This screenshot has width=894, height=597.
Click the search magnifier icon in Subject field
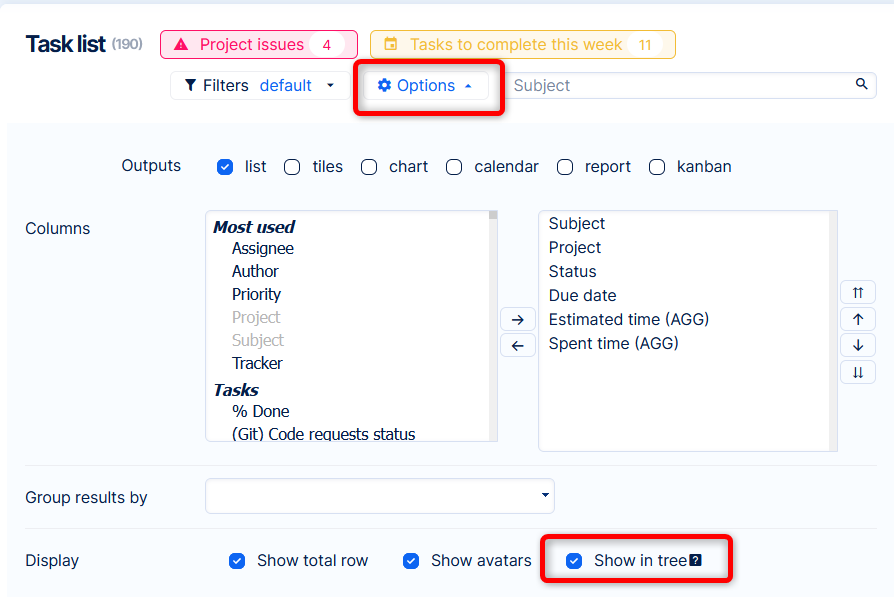coord(861,85)
